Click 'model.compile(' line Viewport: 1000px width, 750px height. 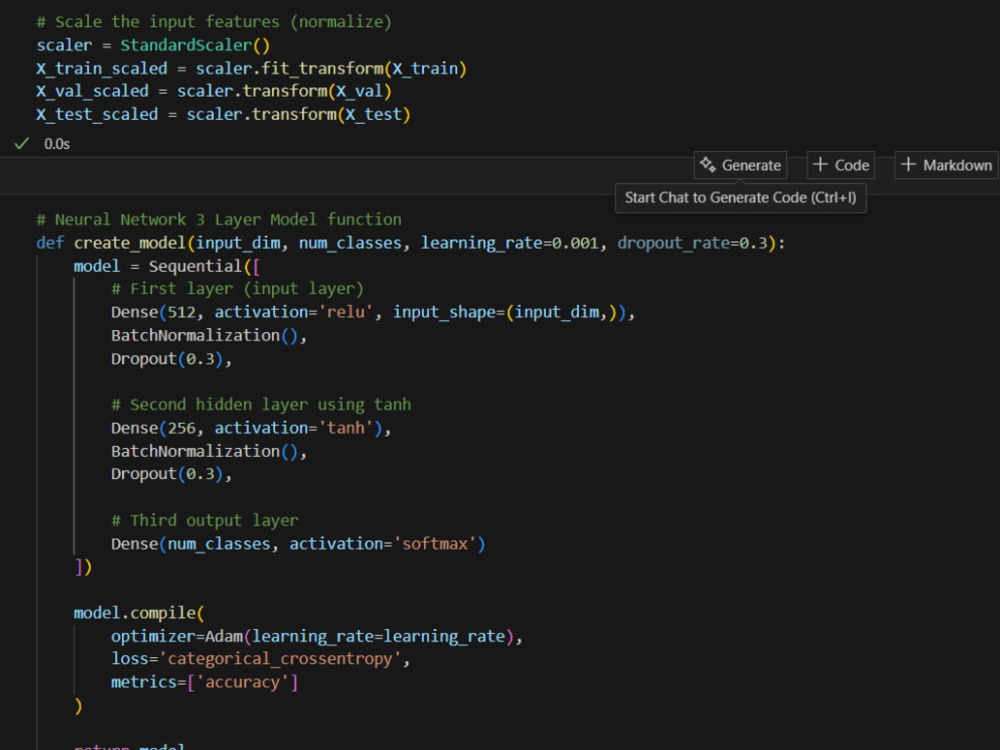[x=139, y=613]
